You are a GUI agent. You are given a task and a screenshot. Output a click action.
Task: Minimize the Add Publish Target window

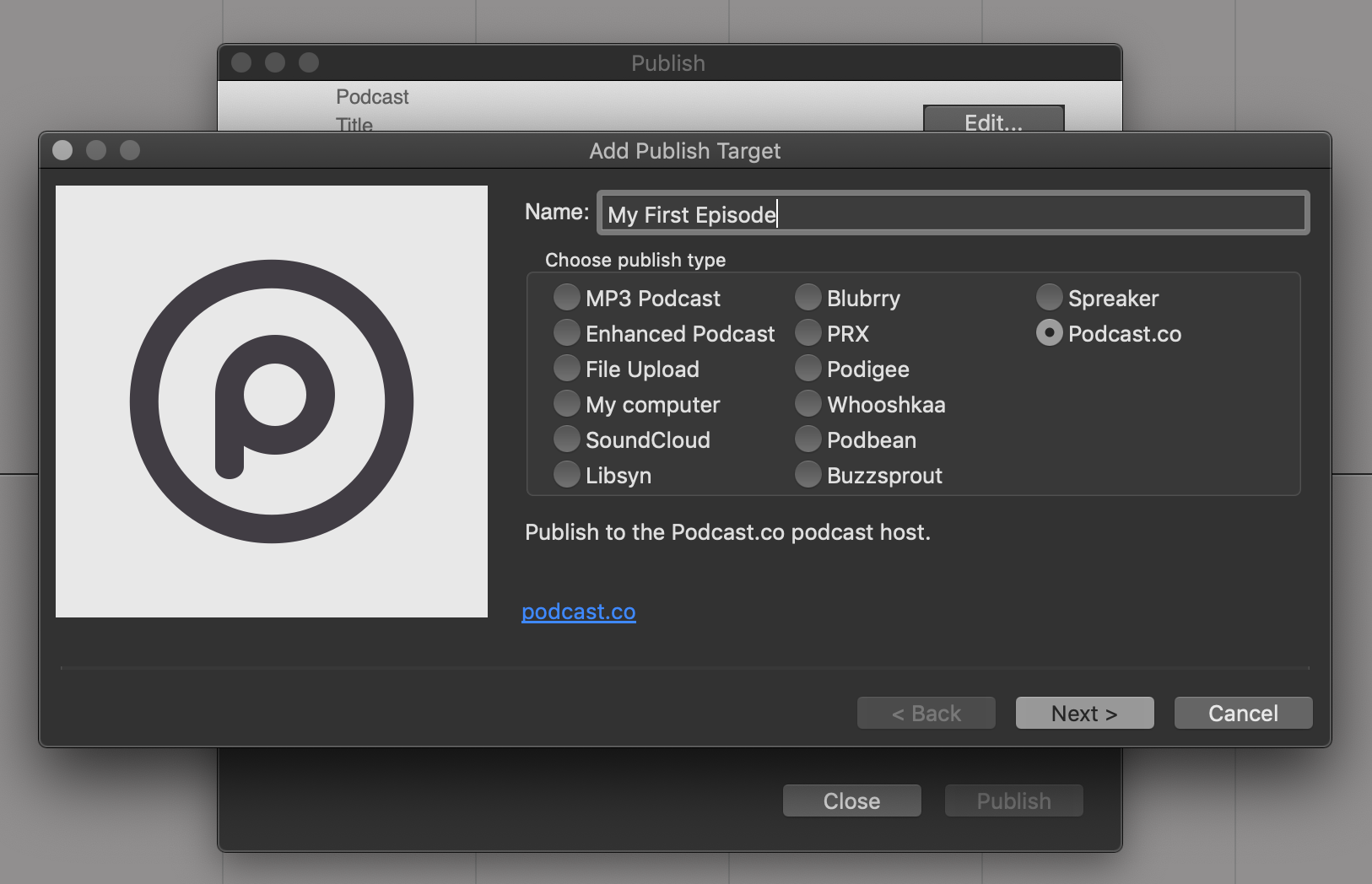point(96,150)
